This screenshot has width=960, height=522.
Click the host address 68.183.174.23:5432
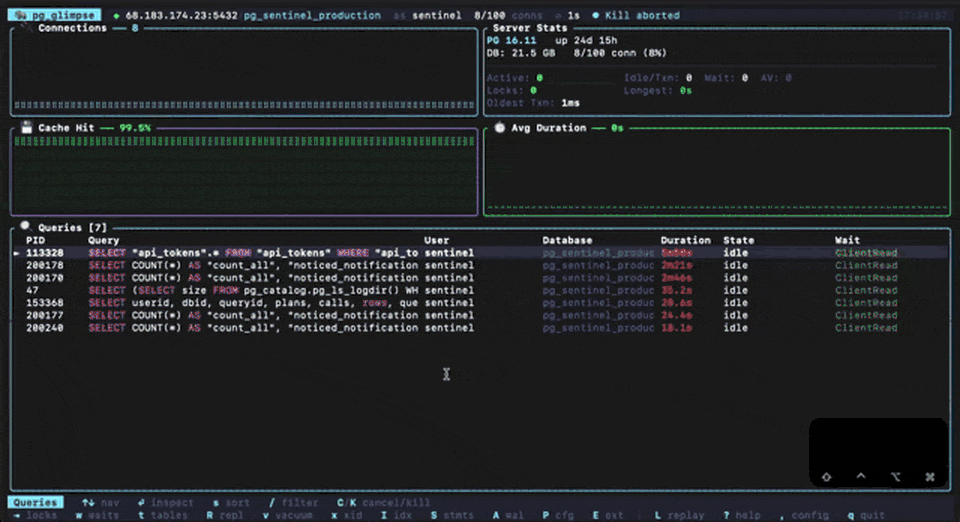pos(181,15)
